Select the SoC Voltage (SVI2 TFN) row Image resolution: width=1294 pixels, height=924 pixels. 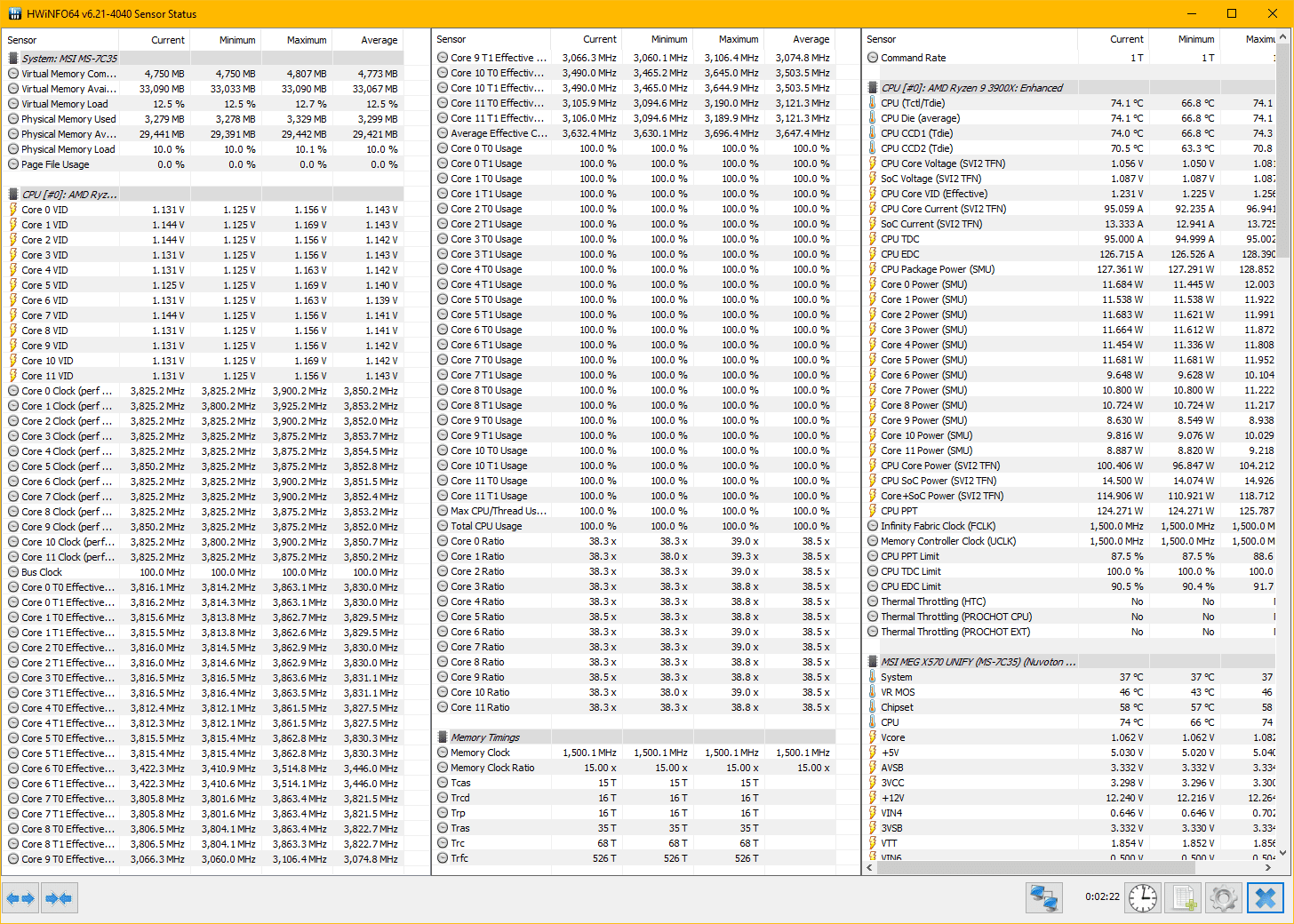tap(1070, 179)
